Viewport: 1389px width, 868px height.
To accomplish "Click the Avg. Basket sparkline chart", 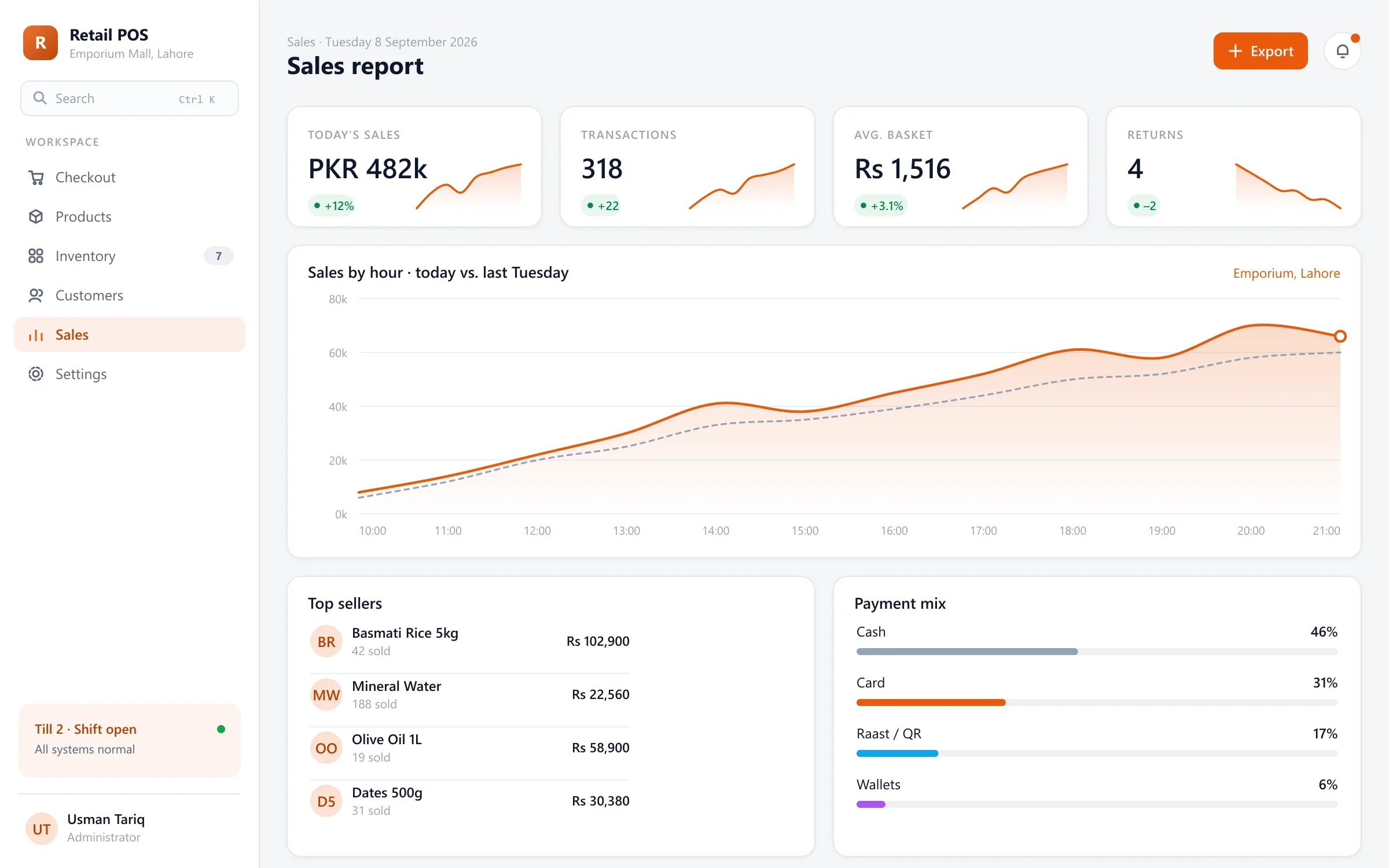I will pyautogui.click(x=1015, y=185).
